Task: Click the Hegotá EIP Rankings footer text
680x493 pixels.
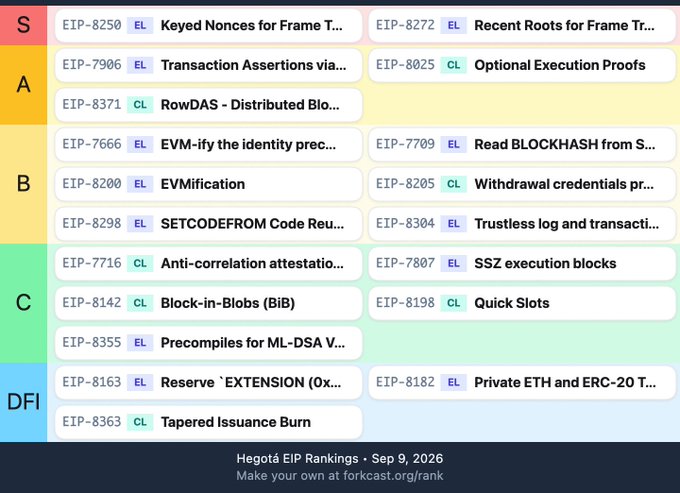Action: (x=298, y=459)
